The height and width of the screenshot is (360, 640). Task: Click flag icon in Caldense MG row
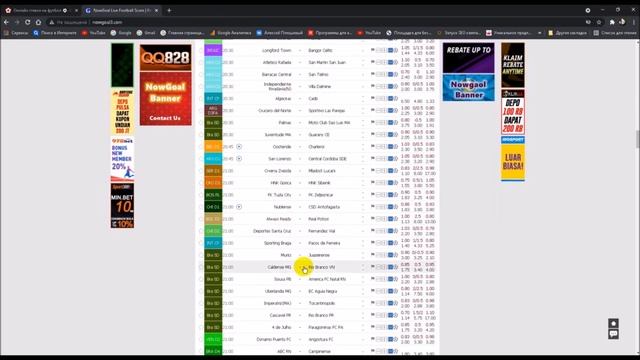coord(372,267)
